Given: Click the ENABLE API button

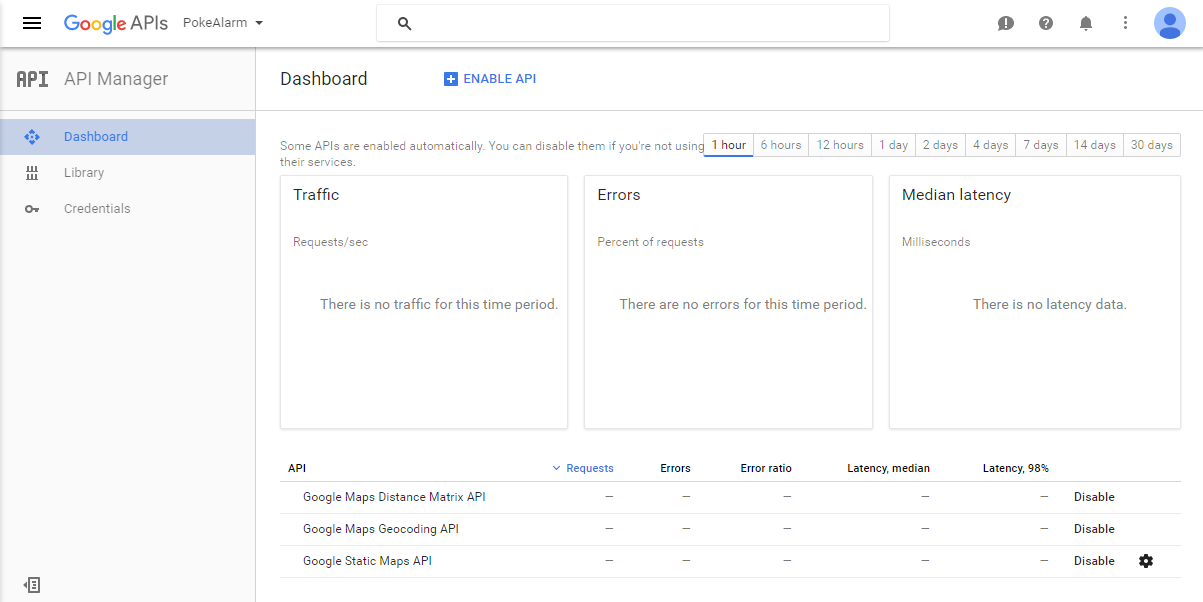Looking at the screenshot, I should (x=490, y=79).
